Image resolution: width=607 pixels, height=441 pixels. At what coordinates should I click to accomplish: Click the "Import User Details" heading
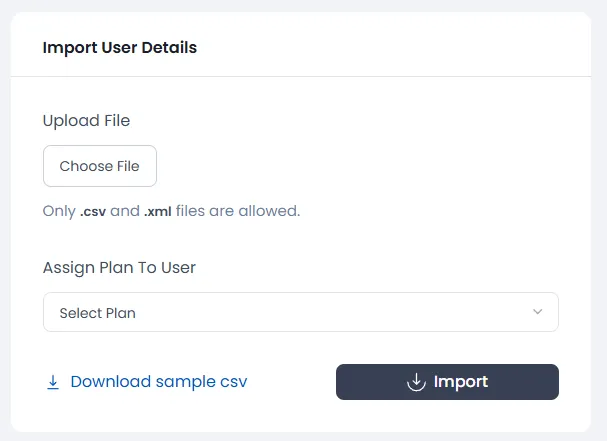pos(119,47)
